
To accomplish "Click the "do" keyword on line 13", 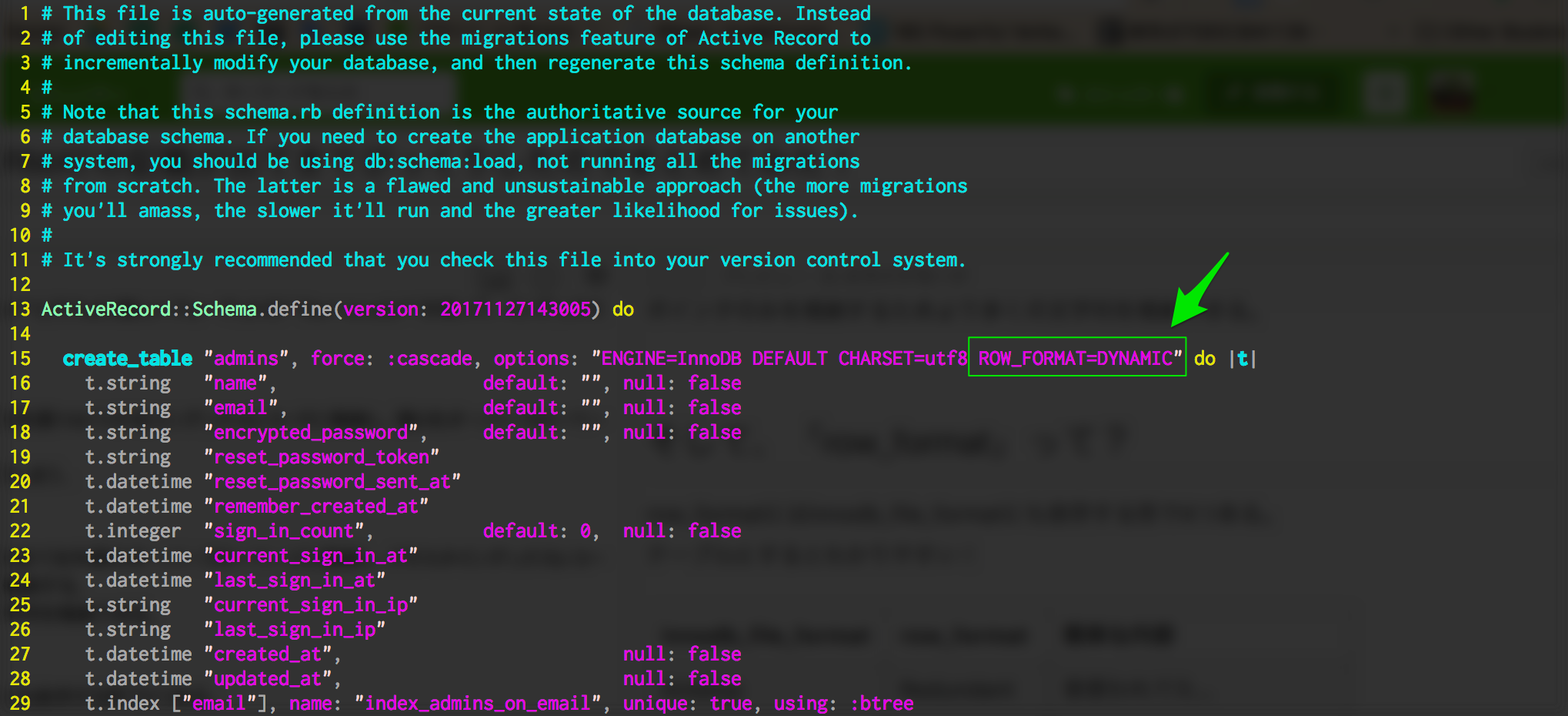I will pos(623,309).
